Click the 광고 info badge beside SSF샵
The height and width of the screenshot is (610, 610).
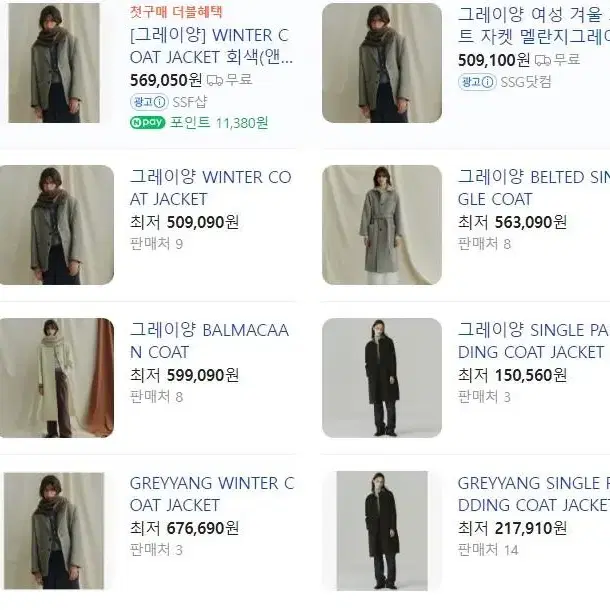click(x=149, y=102)
